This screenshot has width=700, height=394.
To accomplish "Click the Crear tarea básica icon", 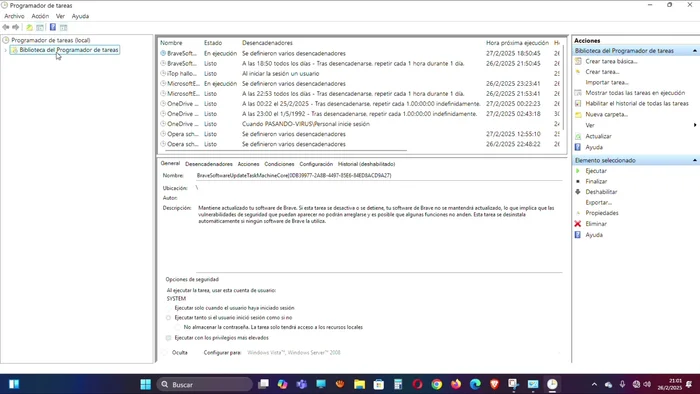I will pyautogui.click(x=578, y=61).
